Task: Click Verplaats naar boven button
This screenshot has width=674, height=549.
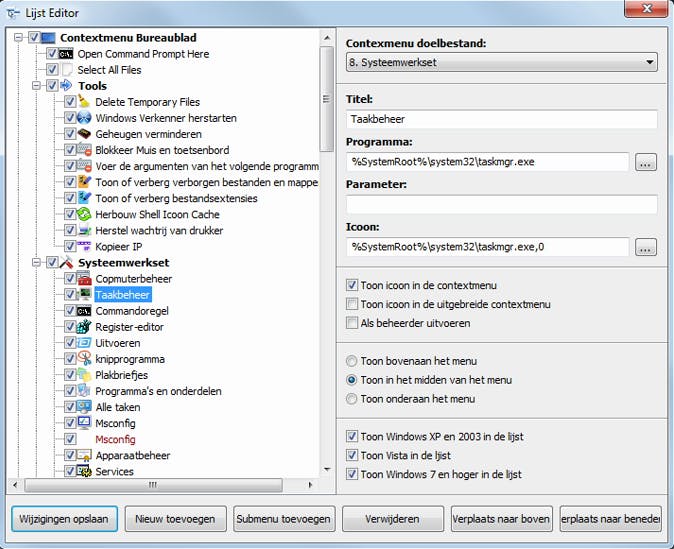Action: click(x=502, y=519)
